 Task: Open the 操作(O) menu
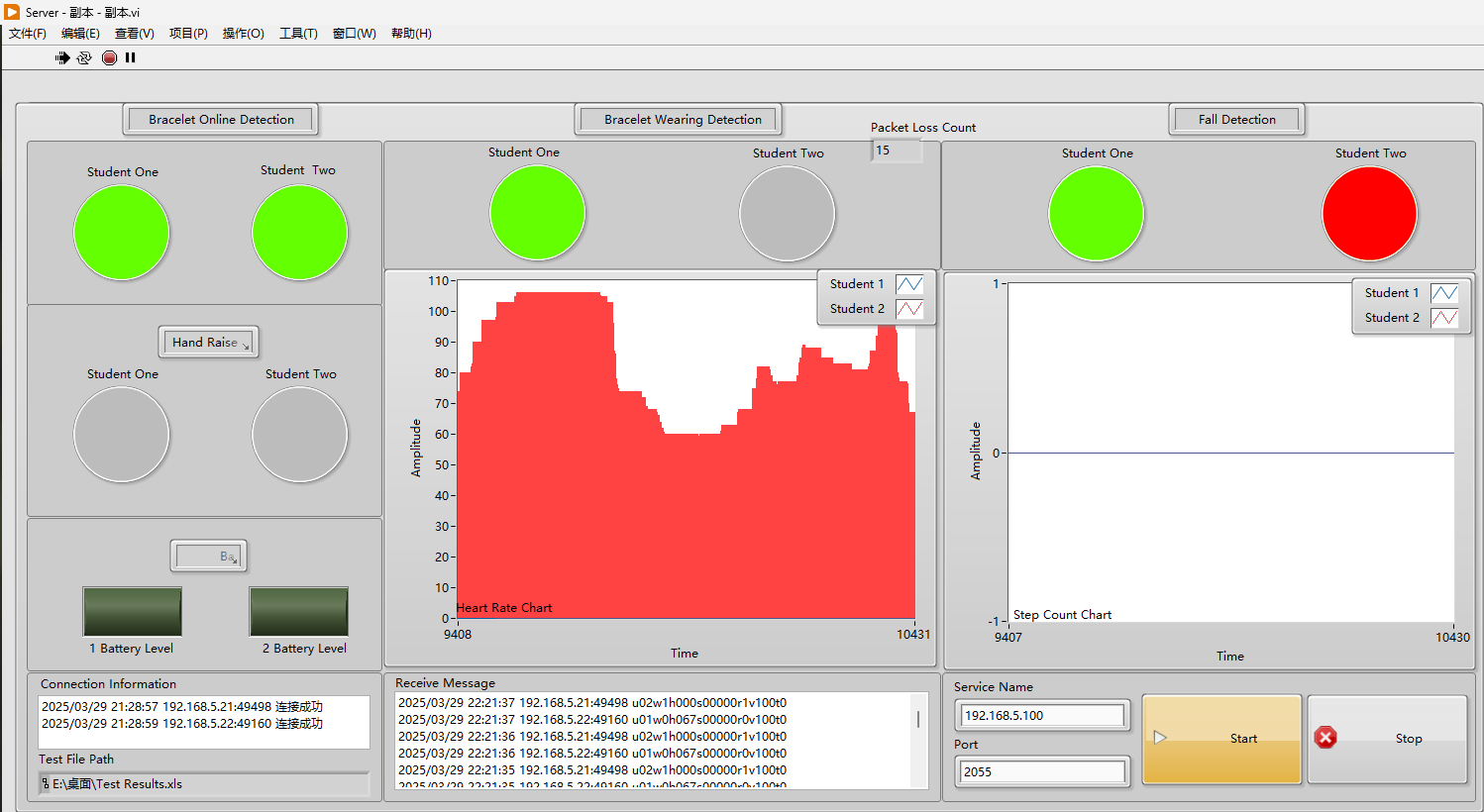pyautogui.click(x=243, y=33)
